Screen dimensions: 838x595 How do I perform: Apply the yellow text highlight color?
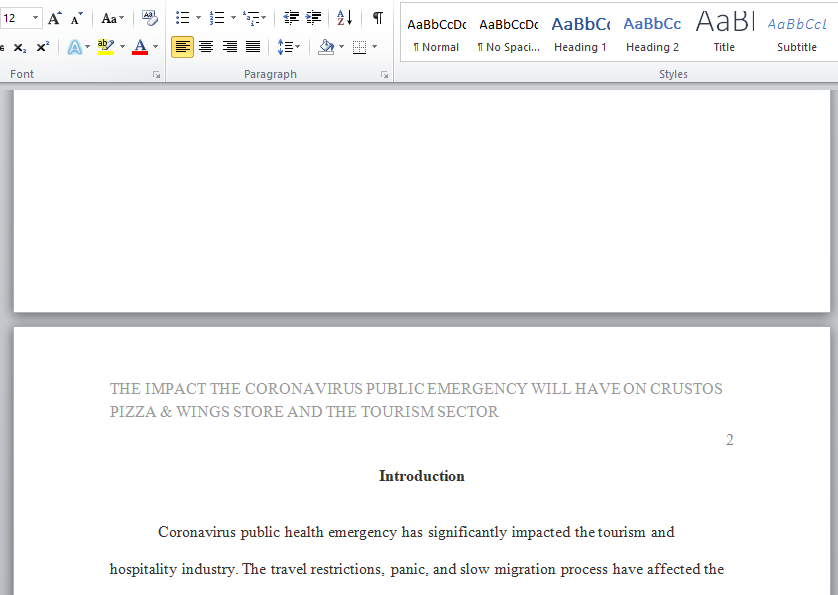click(x=106, y=47)
